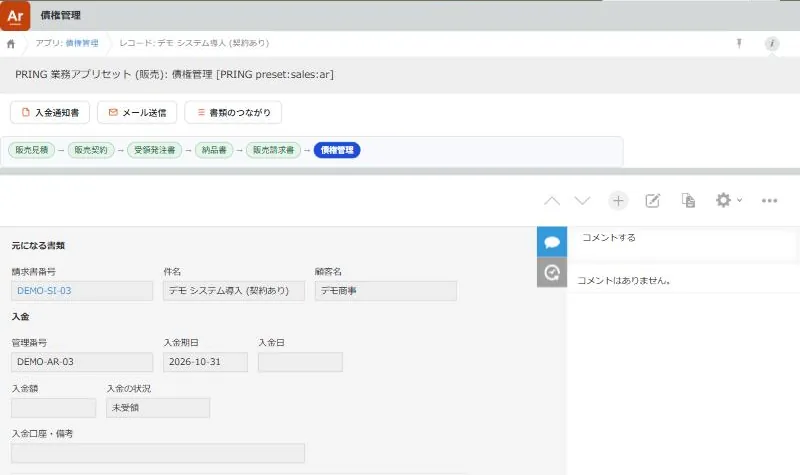This screenshot has width=800, height=475.
Task: Go to next record with down chevron
Action: (x=582, y=201)
